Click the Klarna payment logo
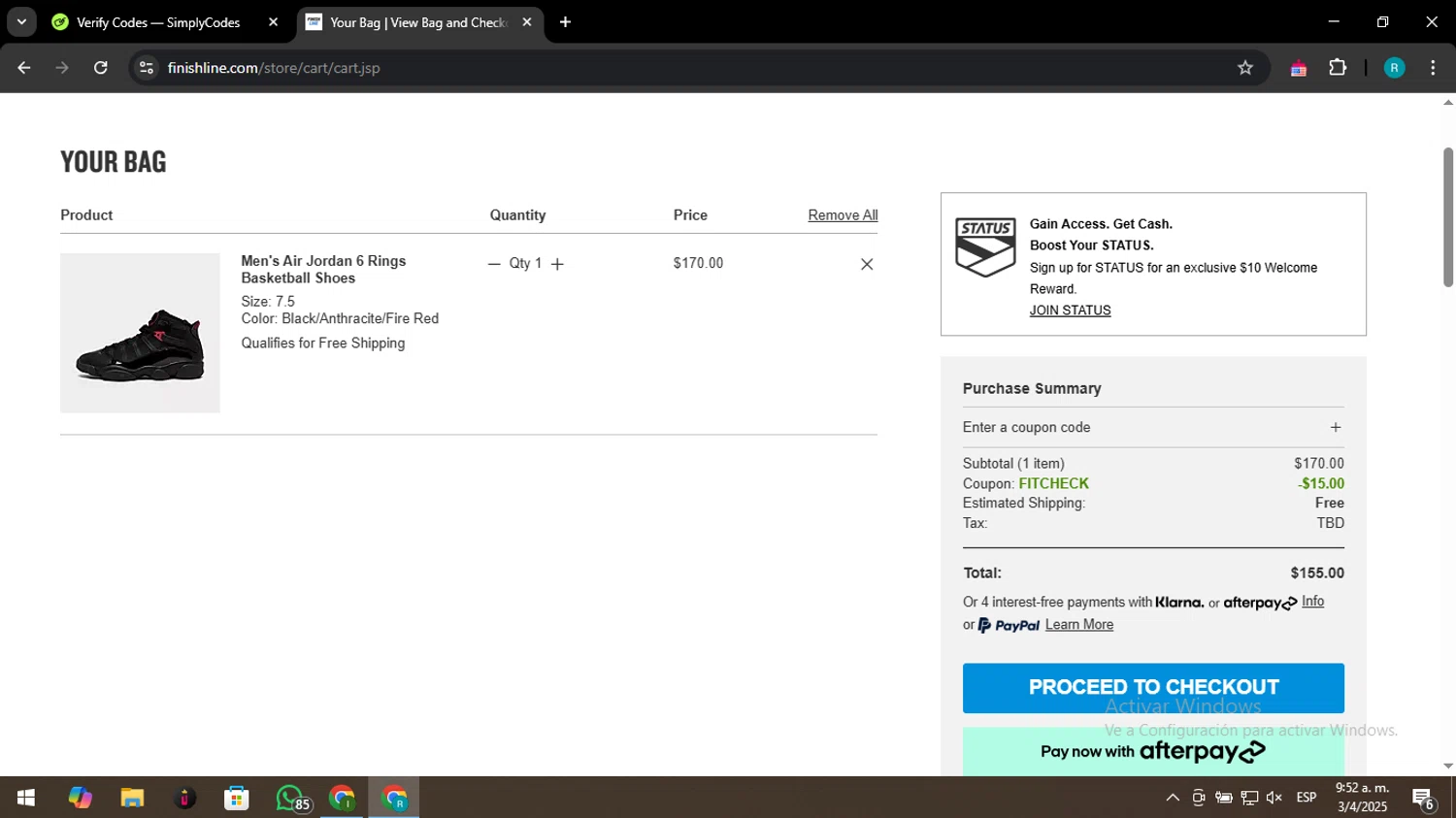1456x818 pixels. pos(1179,603)
